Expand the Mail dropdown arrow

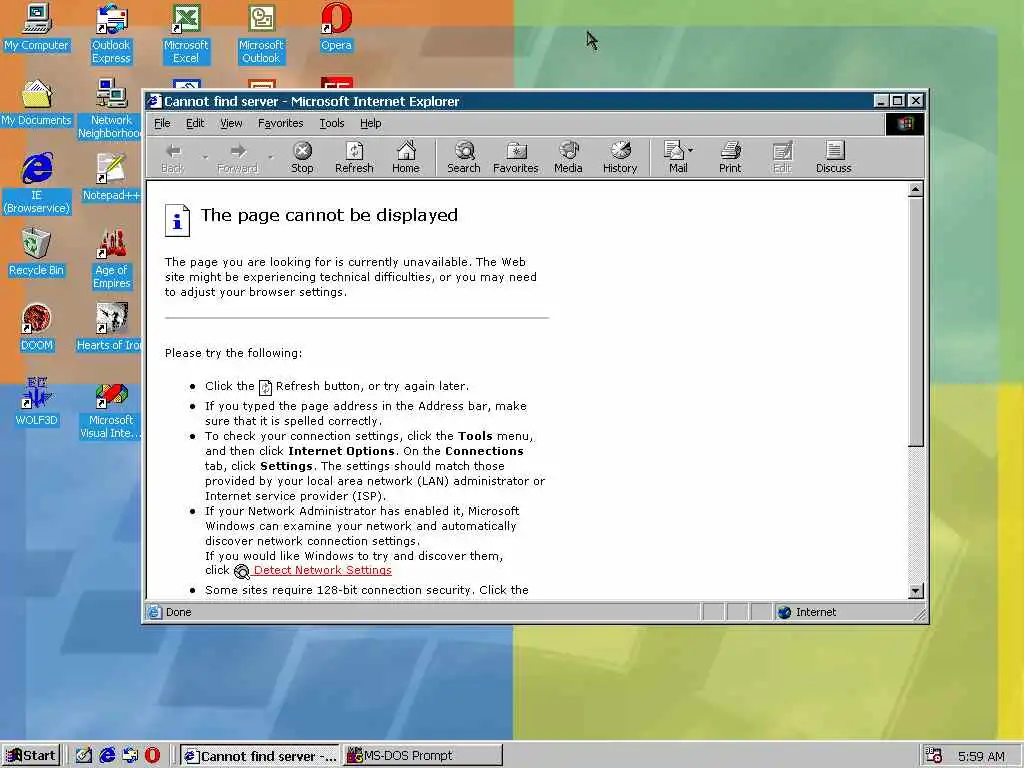(690, 150)
